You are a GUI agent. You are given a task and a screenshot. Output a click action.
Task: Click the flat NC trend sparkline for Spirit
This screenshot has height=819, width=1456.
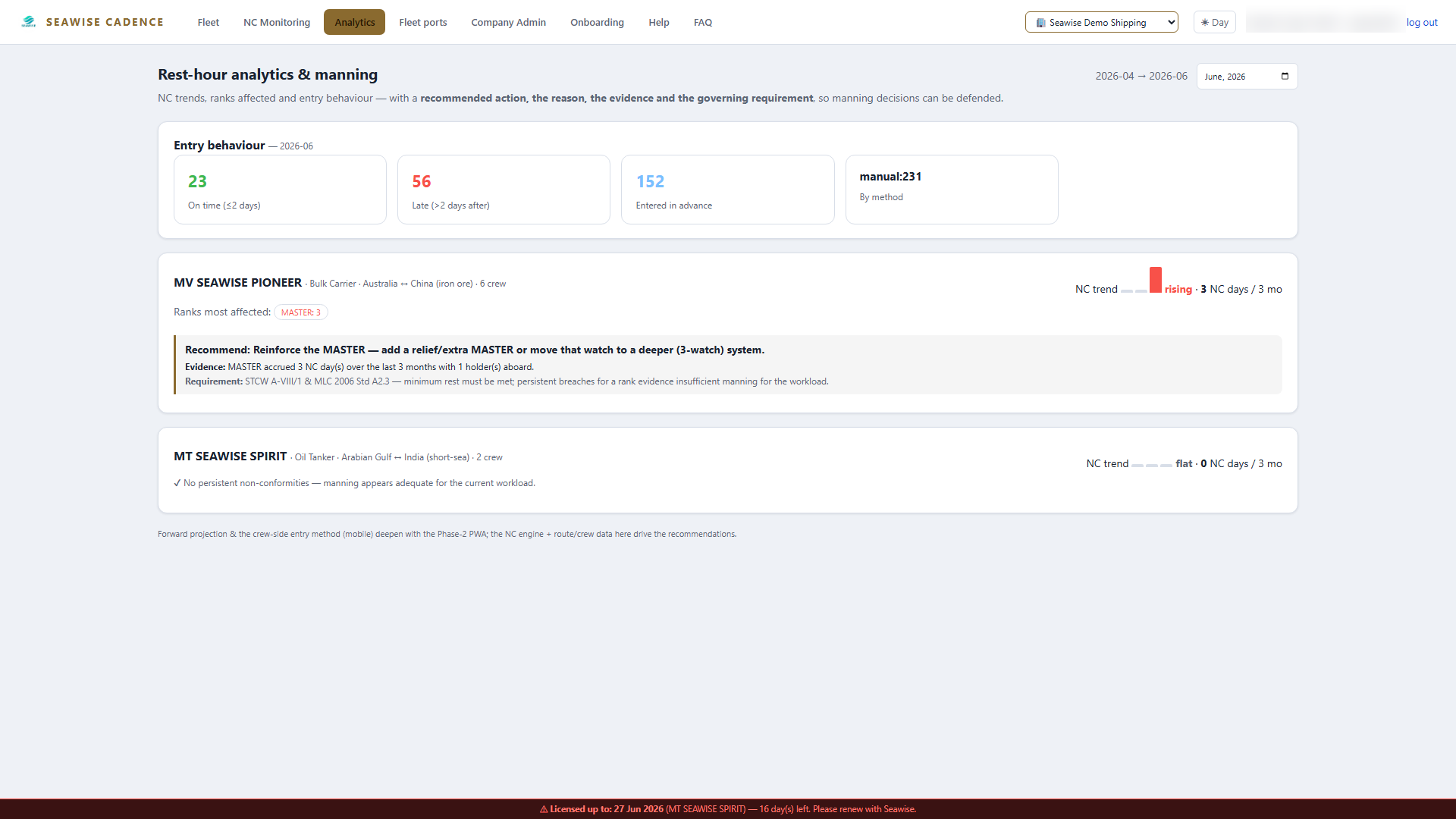coord(1151,465)
